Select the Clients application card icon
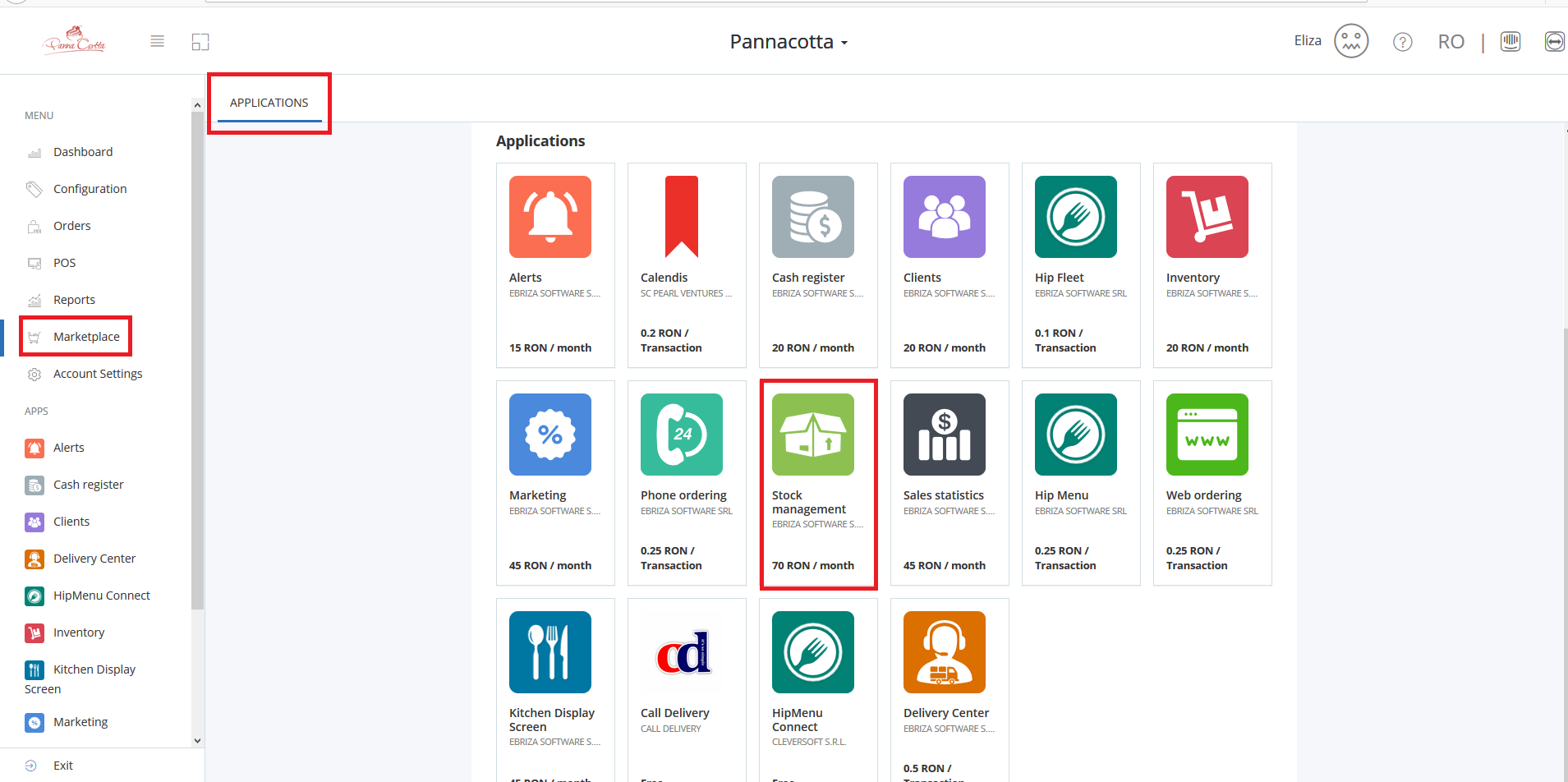Viewport: 1568px width, 782px height. tap(945, 217)
